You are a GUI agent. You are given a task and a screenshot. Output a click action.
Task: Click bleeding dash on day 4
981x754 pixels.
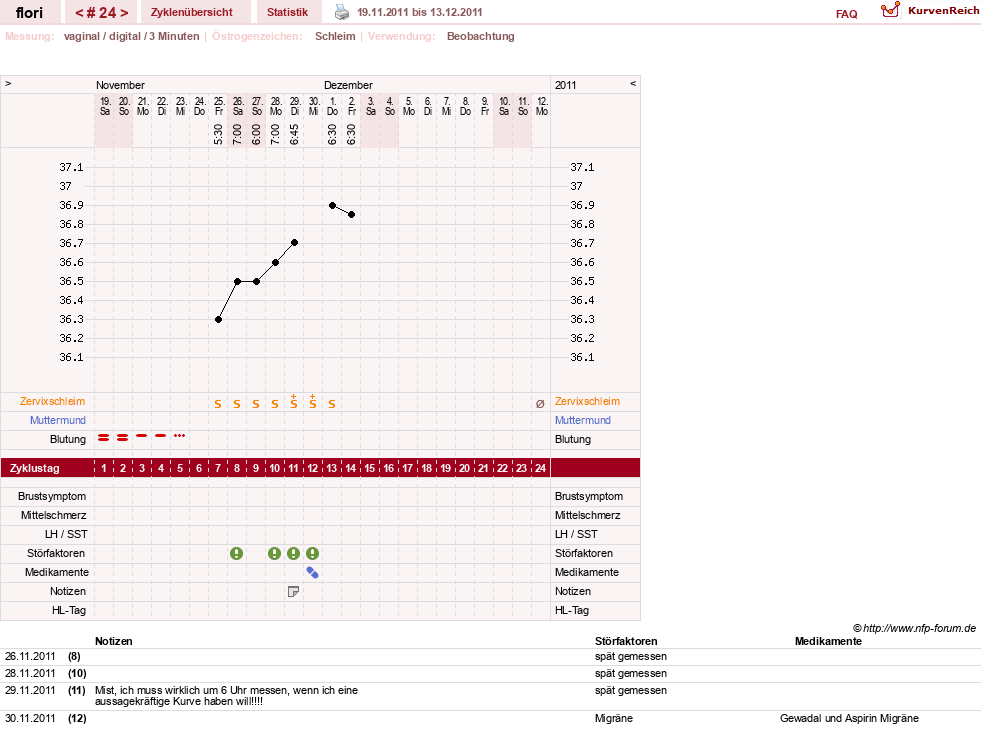(161, 435)
